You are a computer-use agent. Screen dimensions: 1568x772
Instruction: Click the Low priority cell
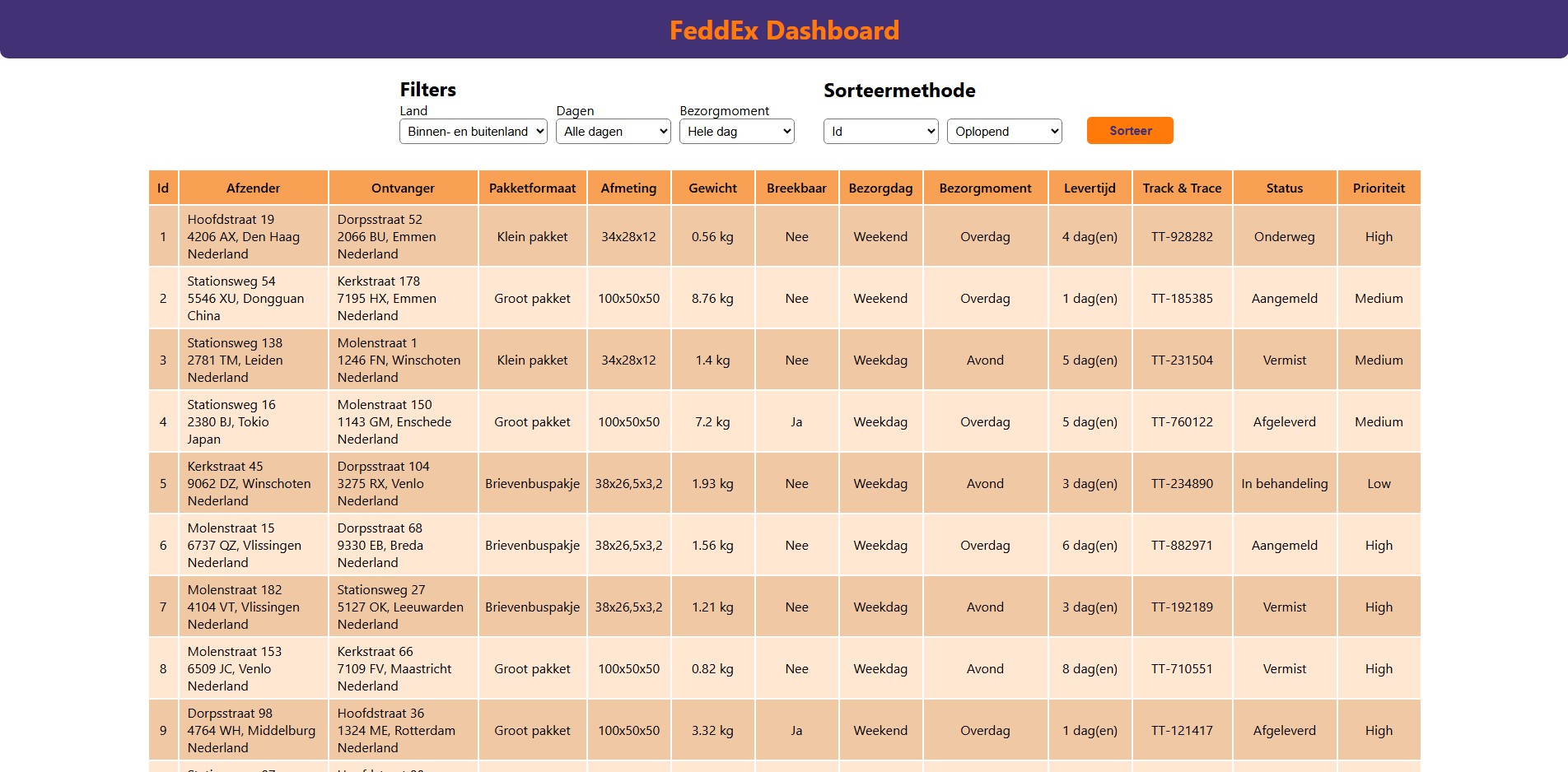click(1379, 484)
